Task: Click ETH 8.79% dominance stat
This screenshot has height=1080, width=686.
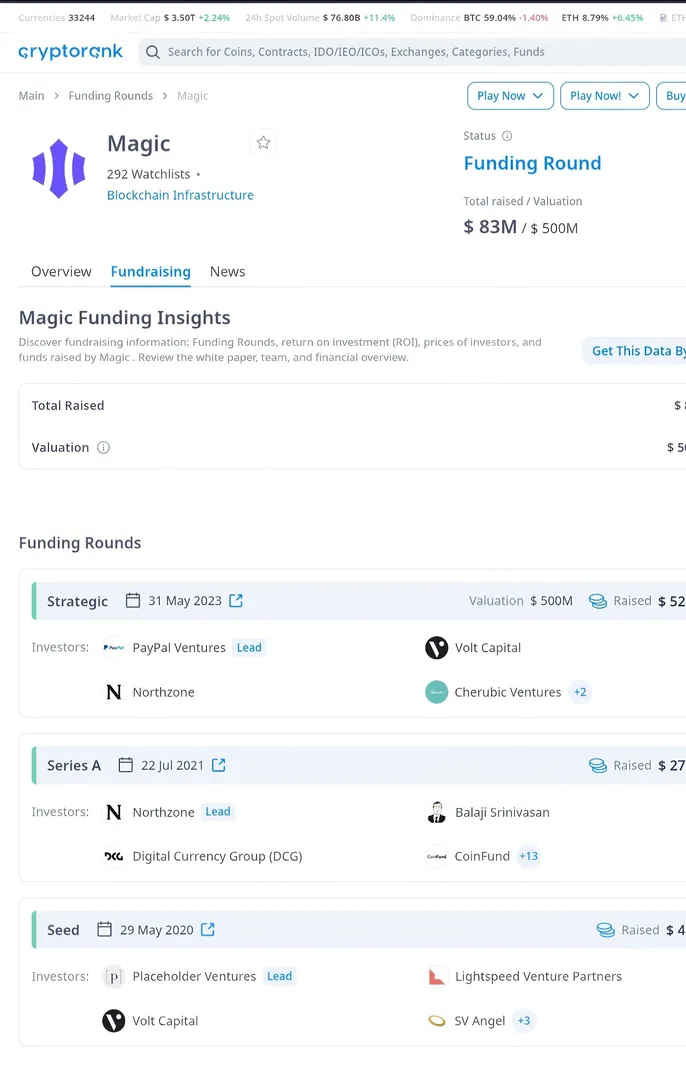Action: (x=602, y=18)
